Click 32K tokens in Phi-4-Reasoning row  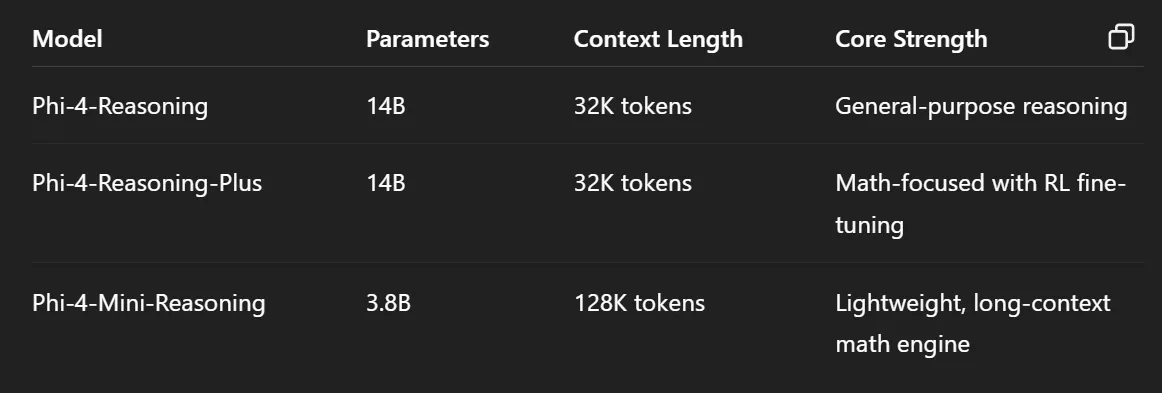click(x=633, y=106)
